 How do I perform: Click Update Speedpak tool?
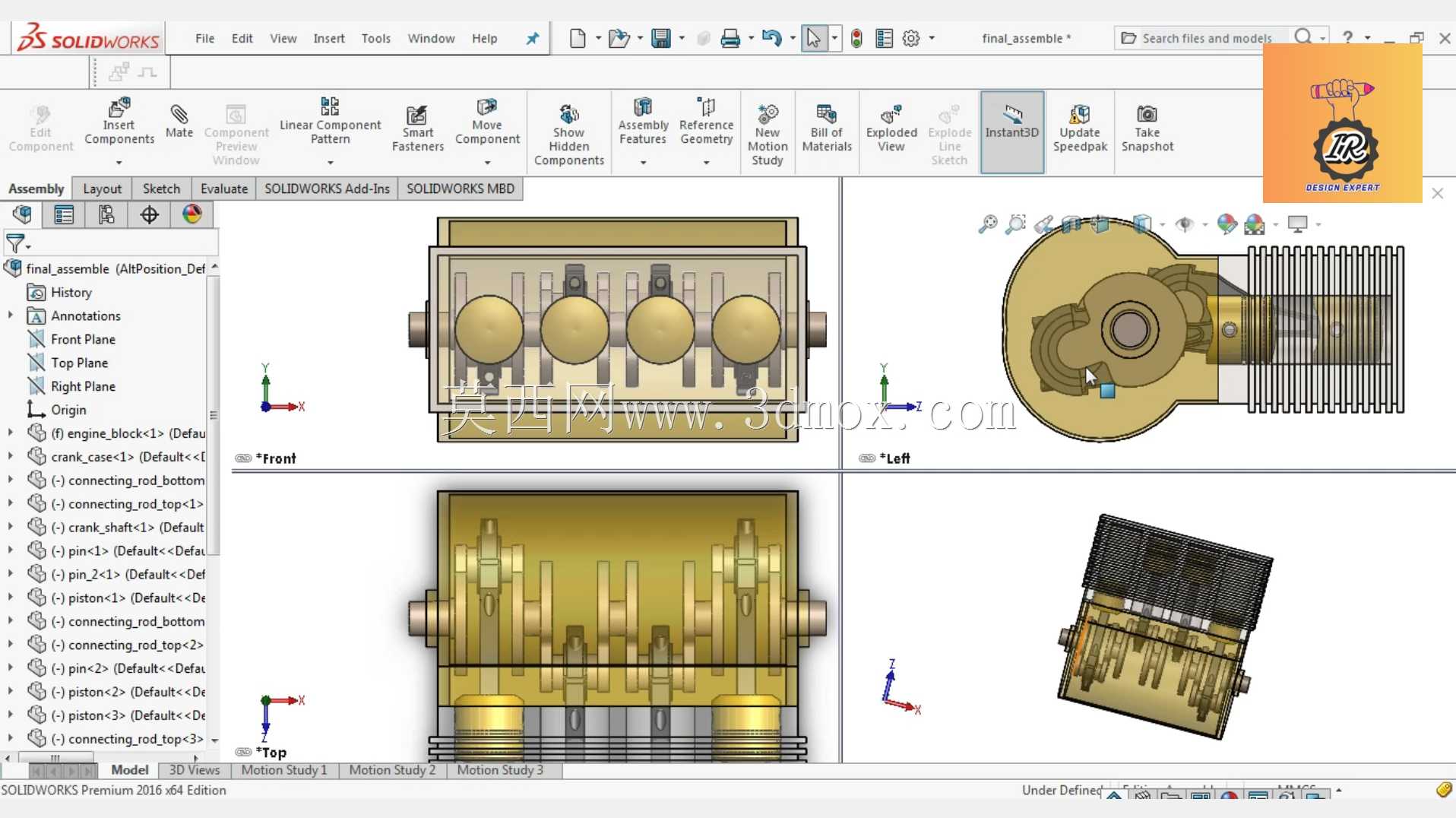(1080, 129)
